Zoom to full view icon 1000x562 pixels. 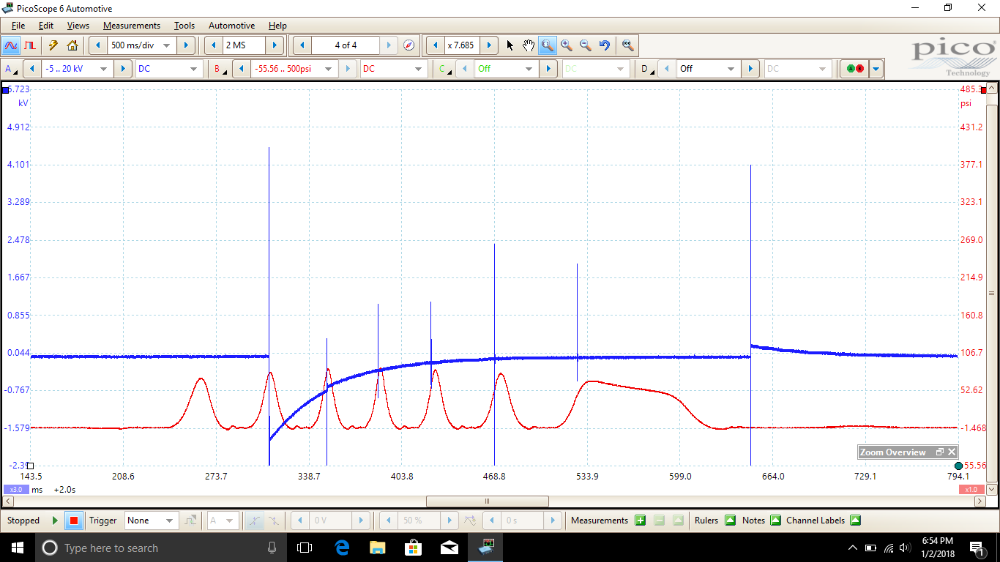pos(628,45)
